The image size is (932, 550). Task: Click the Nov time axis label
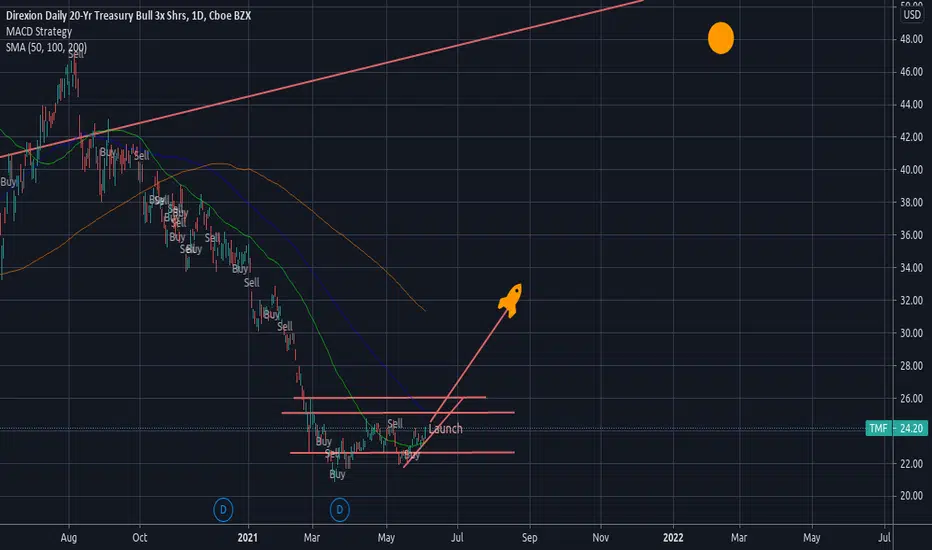coord(601,538)
